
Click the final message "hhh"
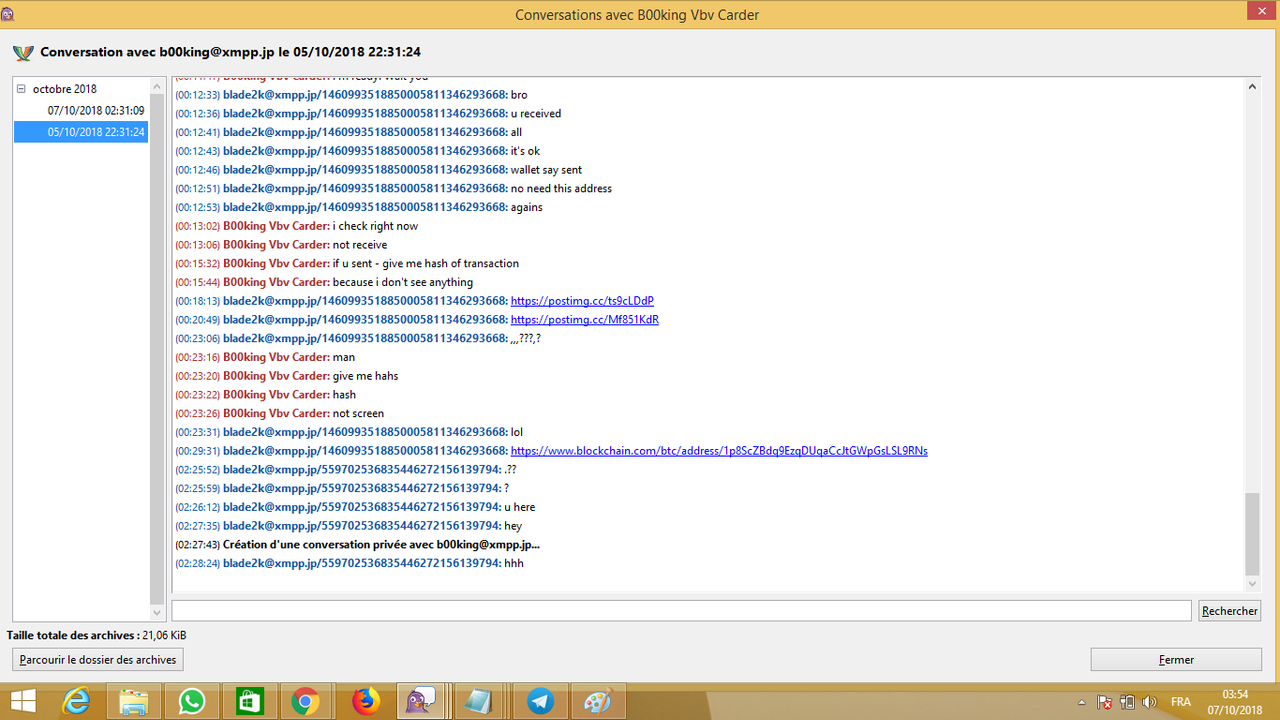pyautogui.click(x=514, y=564)
